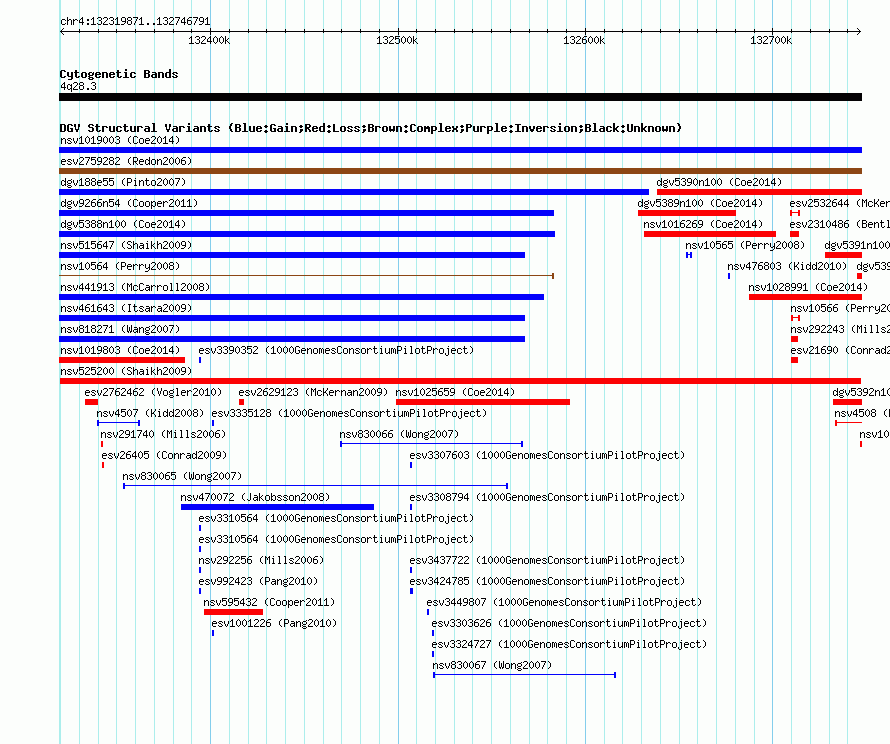Image resolution: width=890 pixels, height=744 pixels.
Task: Click the red nsv1025659 loss bar
Action: click(x=483, y=402)
